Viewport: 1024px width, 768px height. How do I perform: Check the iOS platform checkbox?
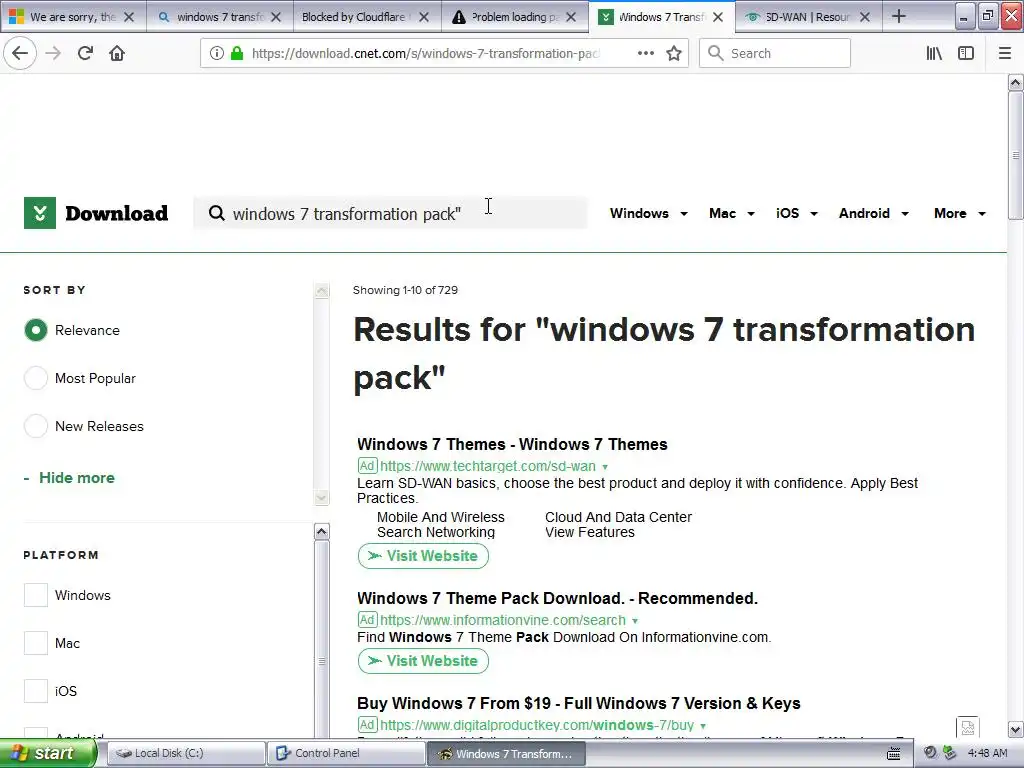(36, 690)
